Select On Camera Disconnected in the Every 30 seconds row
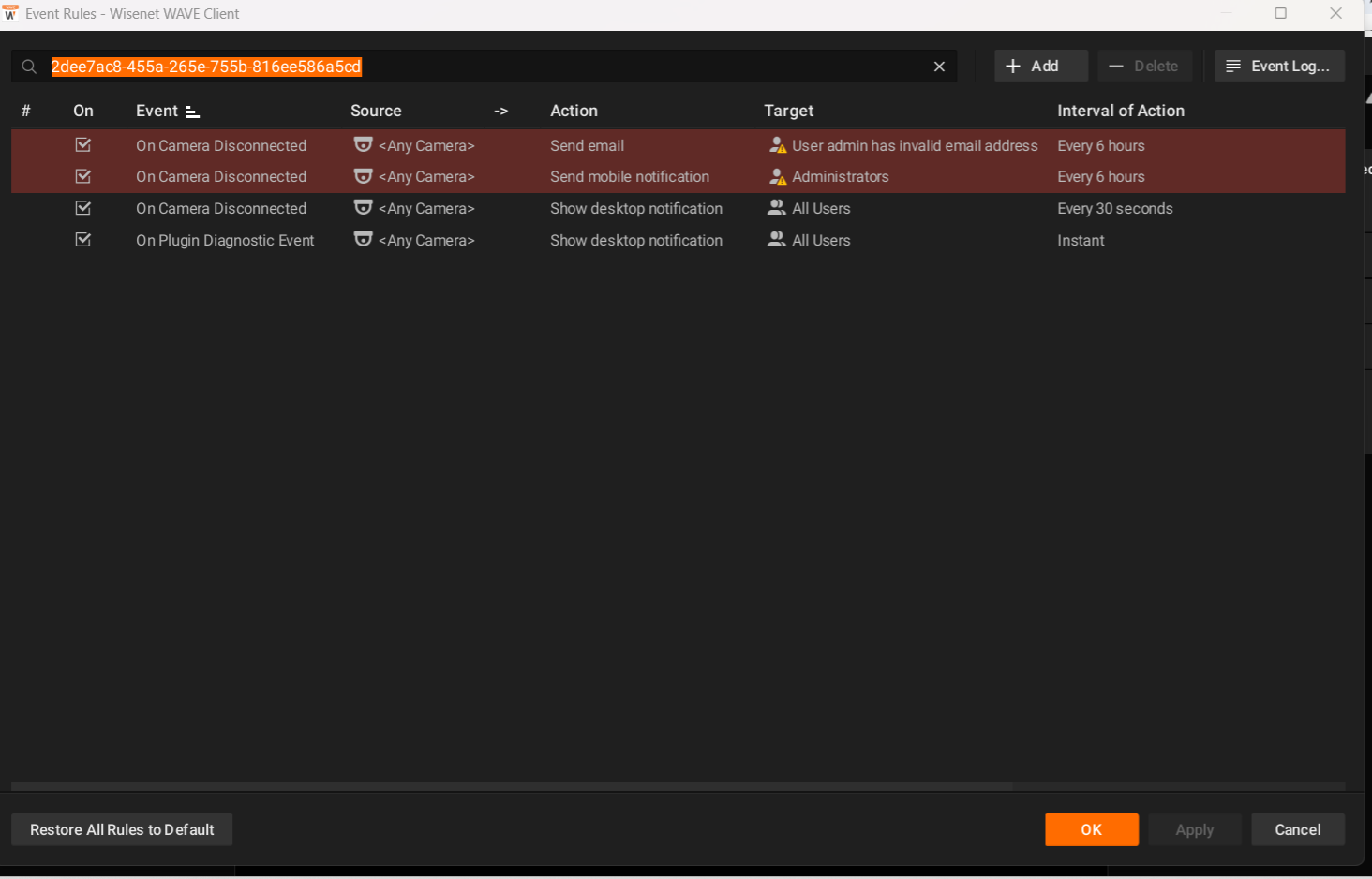Image resolution: width=1372 pixels, height=879 pixels. [x=221, y=208]
